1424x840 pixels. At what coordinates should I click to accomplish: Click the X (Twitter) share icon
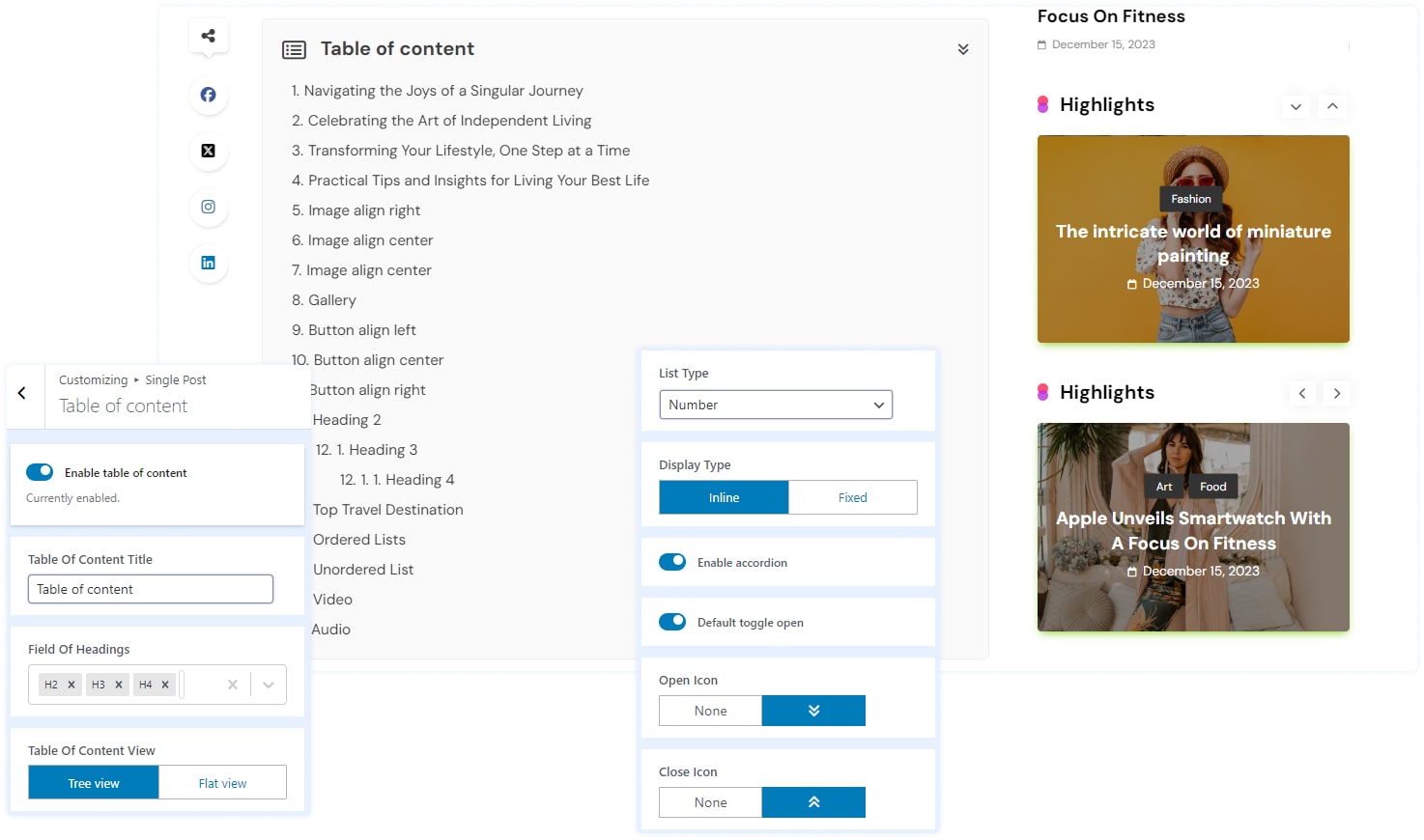coord(208,151)
